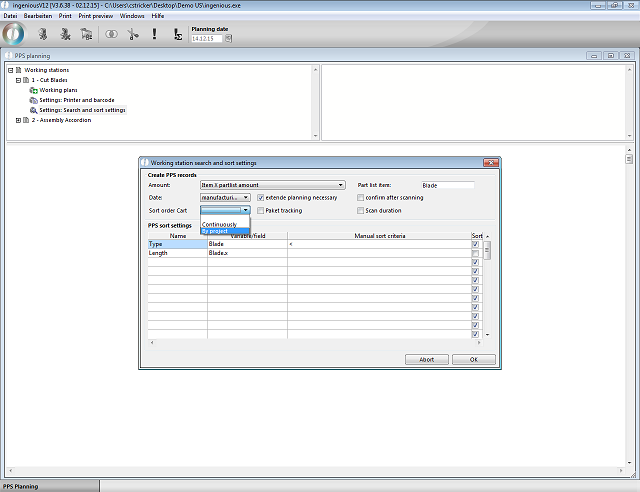Click the first gear-figure toolbar icon
Image resolution: width=640 pixels, height=492 pixels.
tap(42, 34)
